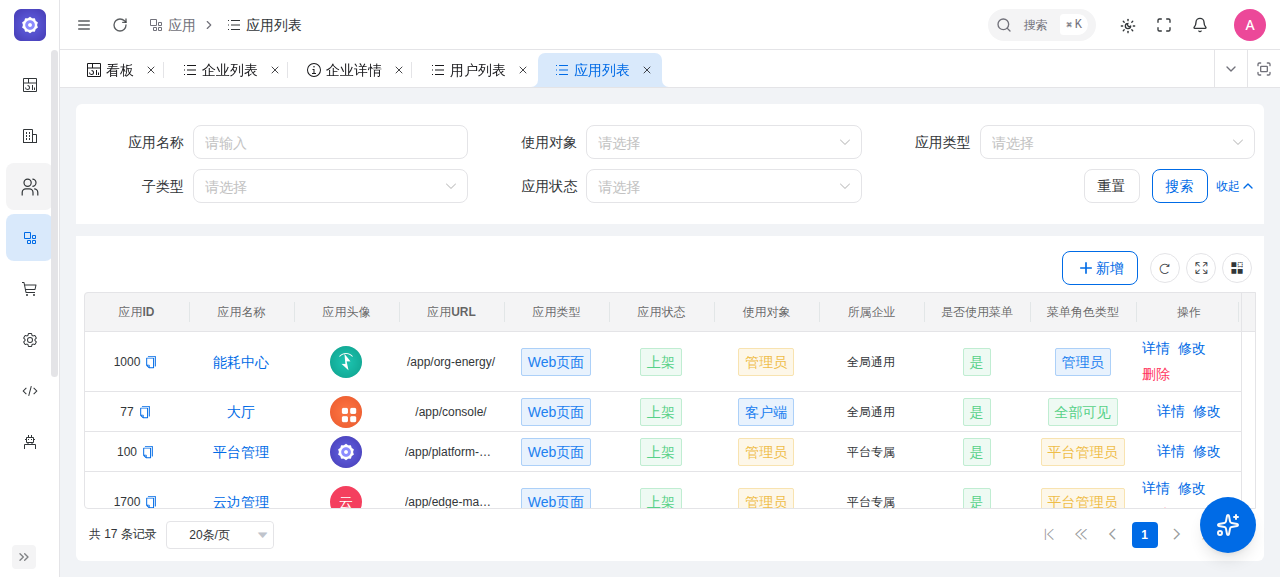Open page size 20条/页 dropdown
1280x577 pixels.
(x=220, y=535)
